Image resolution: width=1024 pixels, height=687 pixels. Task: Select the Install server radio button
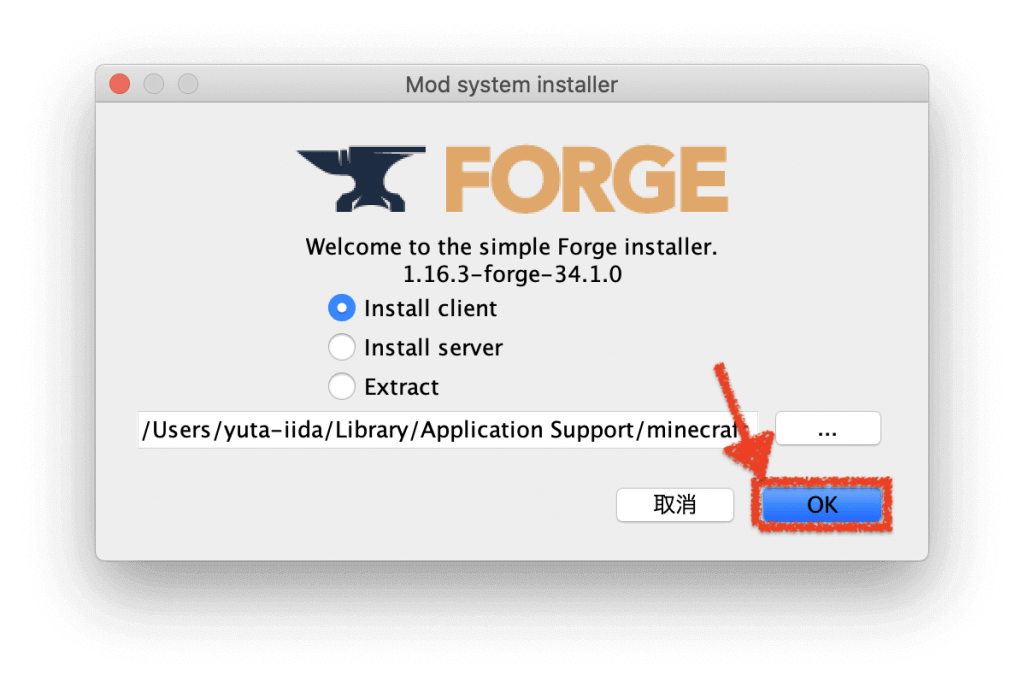[342, 347]
